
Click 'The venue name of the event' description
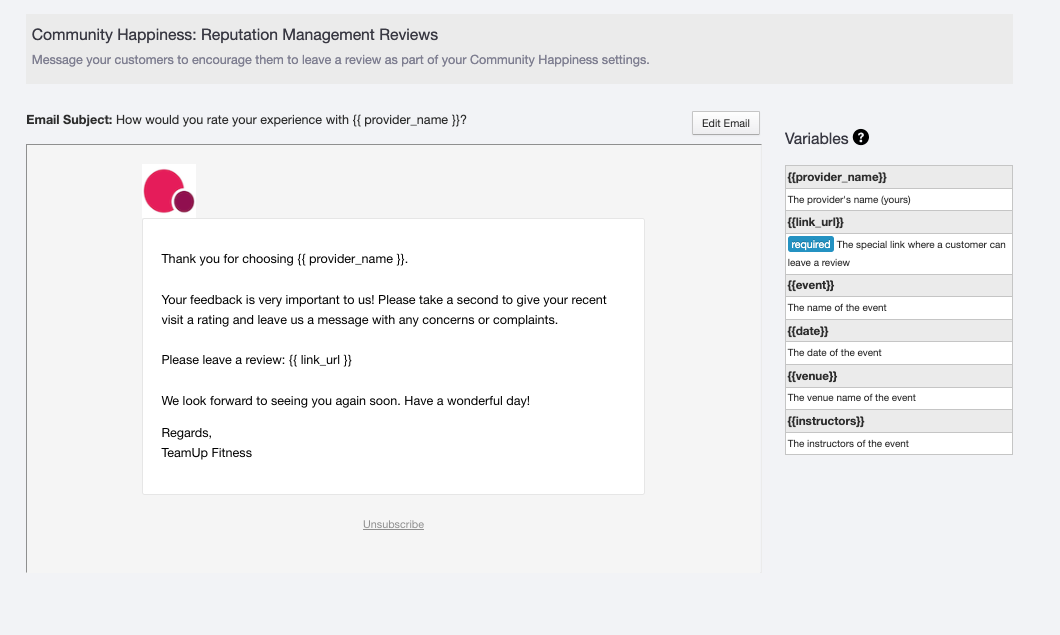[851, 398]
